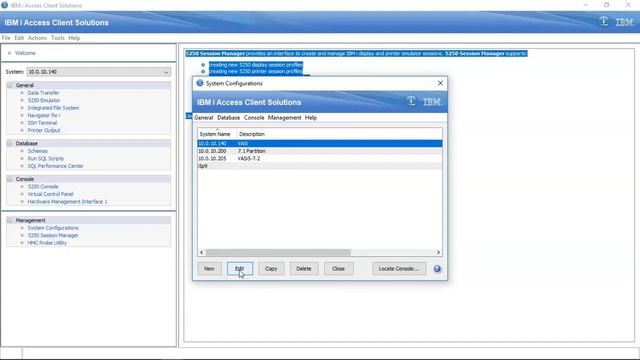Open the Schemas link
Screen dimensions: 640x360
tap(38, 151)
